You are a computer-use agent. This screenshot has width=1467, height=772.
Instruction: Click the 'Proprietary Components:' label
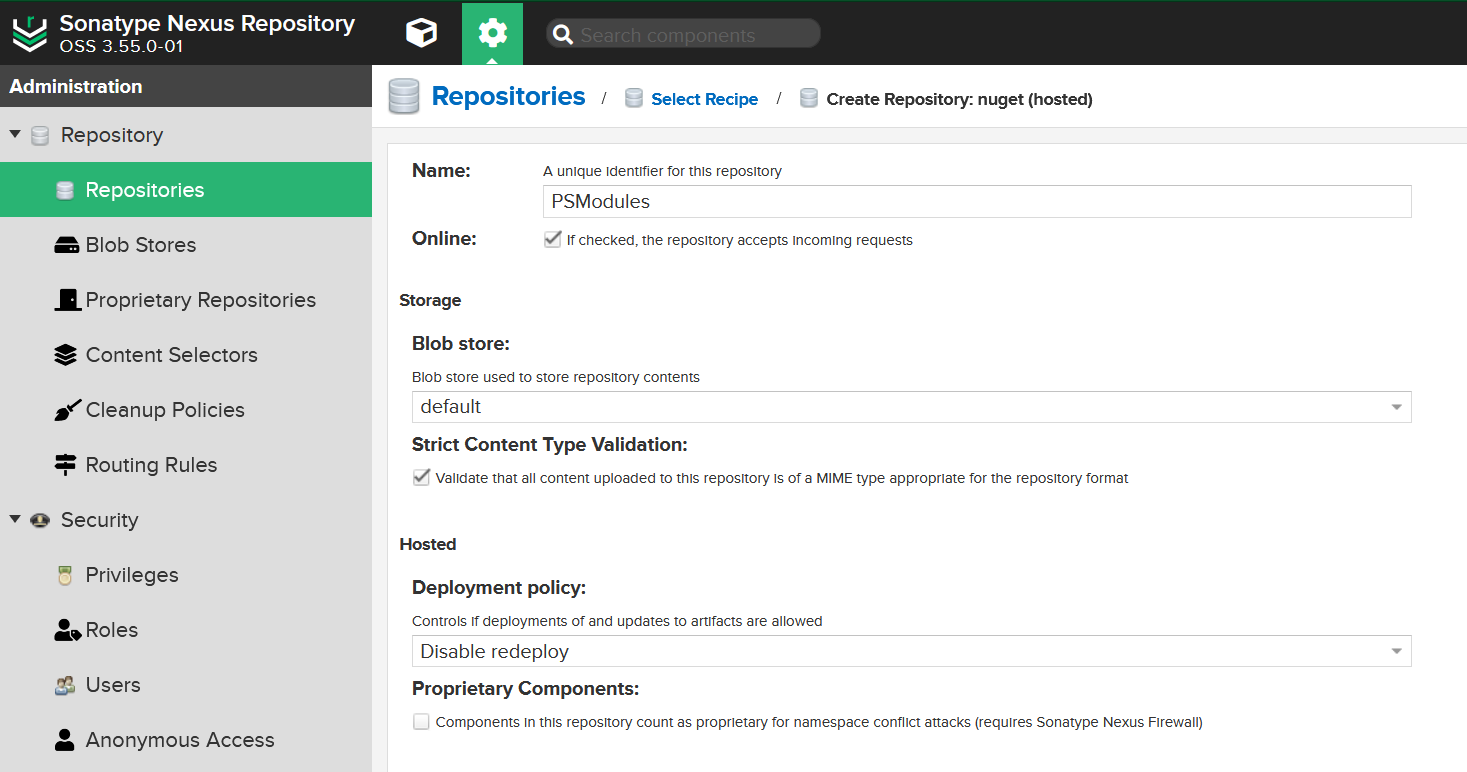[525, 688]
